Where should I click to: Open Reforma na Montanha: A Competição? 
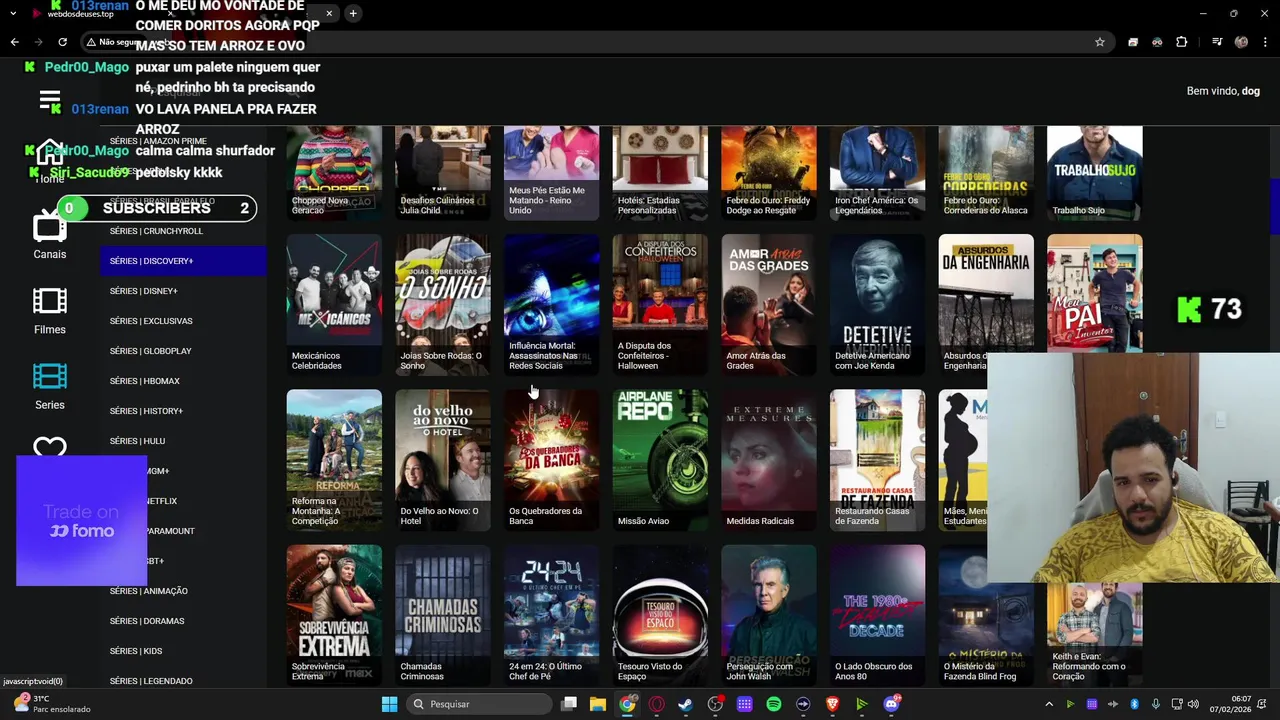(x=334, y=460)
